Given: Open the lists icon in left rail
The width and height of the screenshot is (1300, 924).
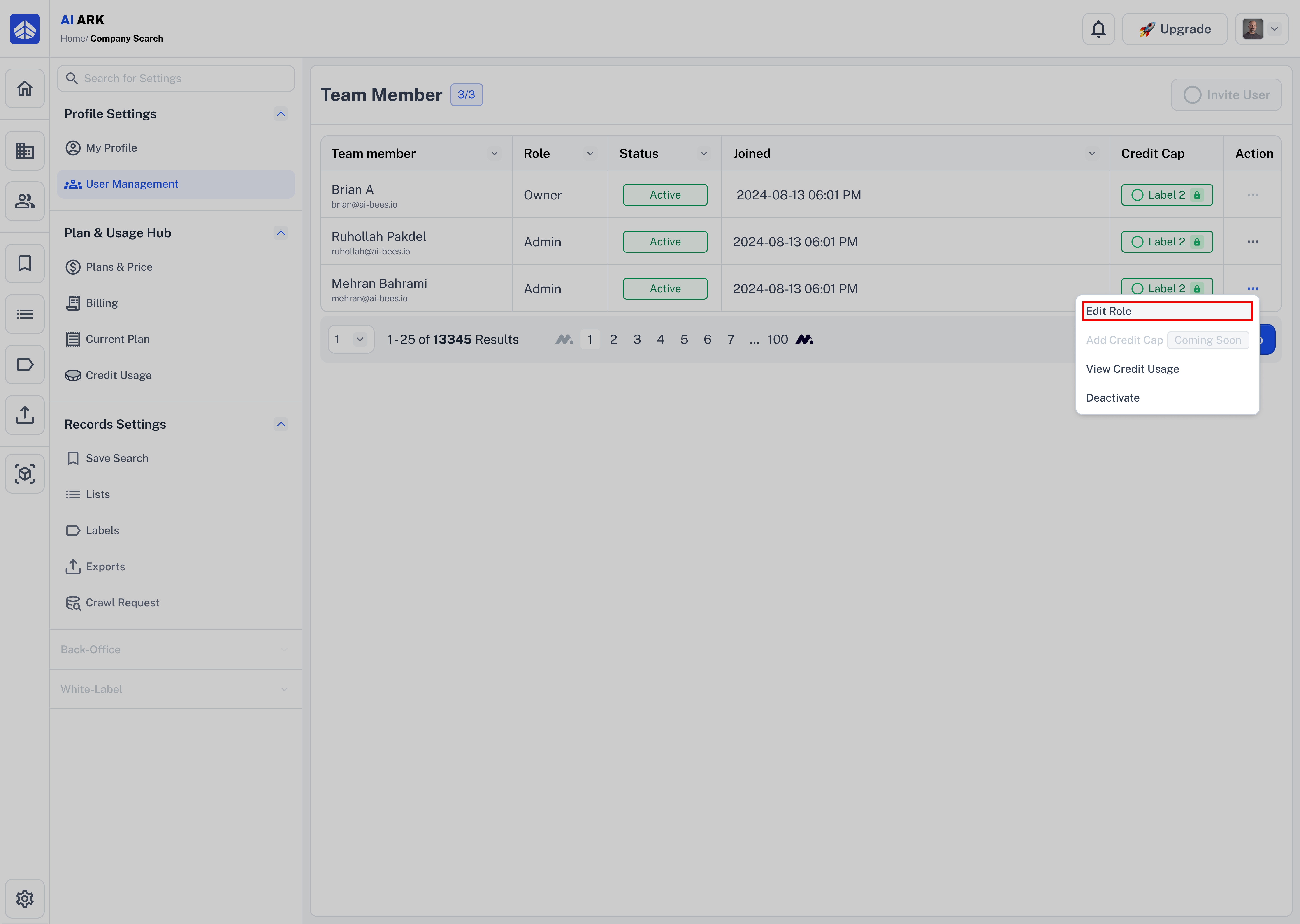Looking at the screenshot, I should tap(24, 314).
